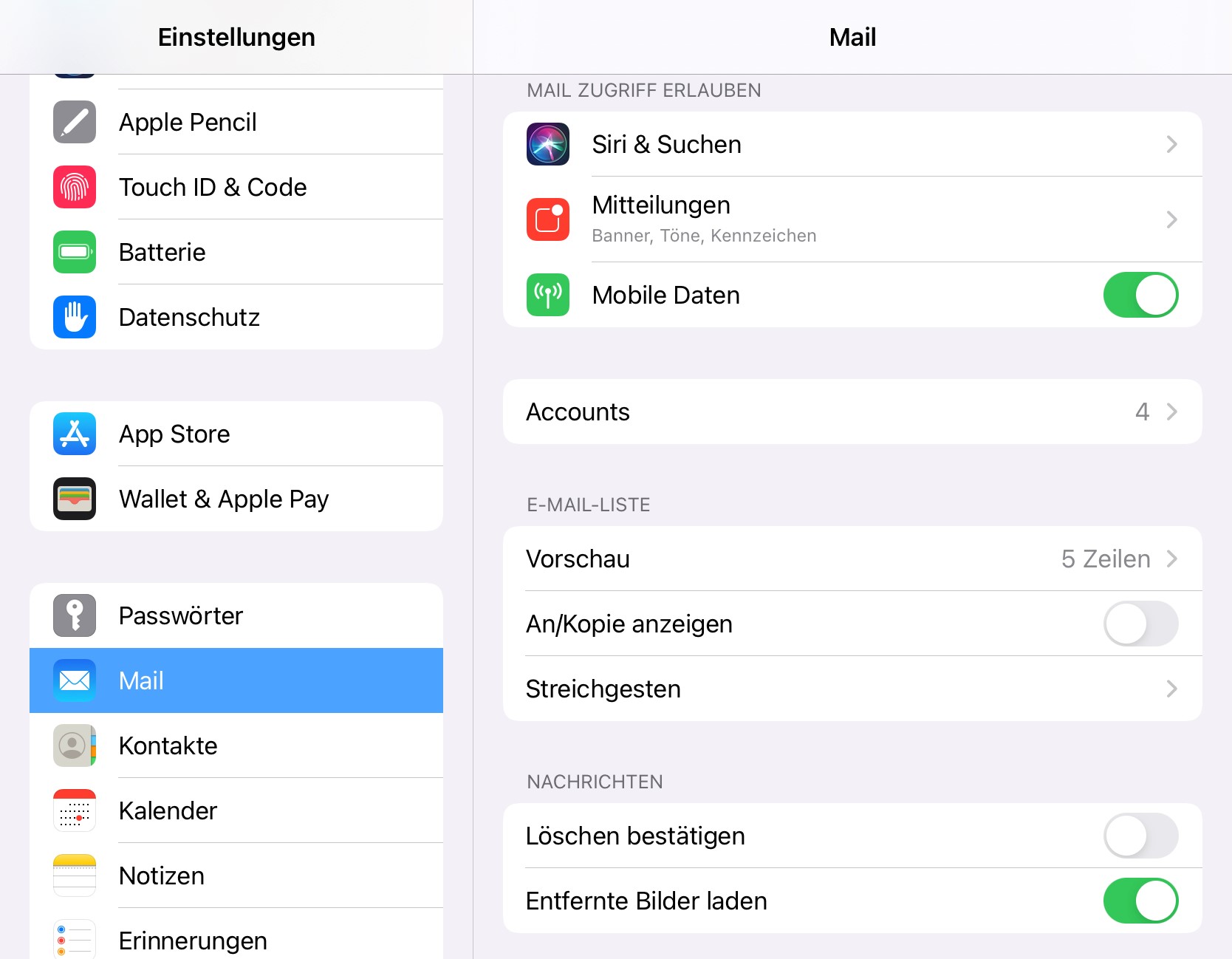Tap 'Banner, Töne, Kennzeichen' subtitle
This screenshot has width=1232, height=959.
(x=704, y=236)
